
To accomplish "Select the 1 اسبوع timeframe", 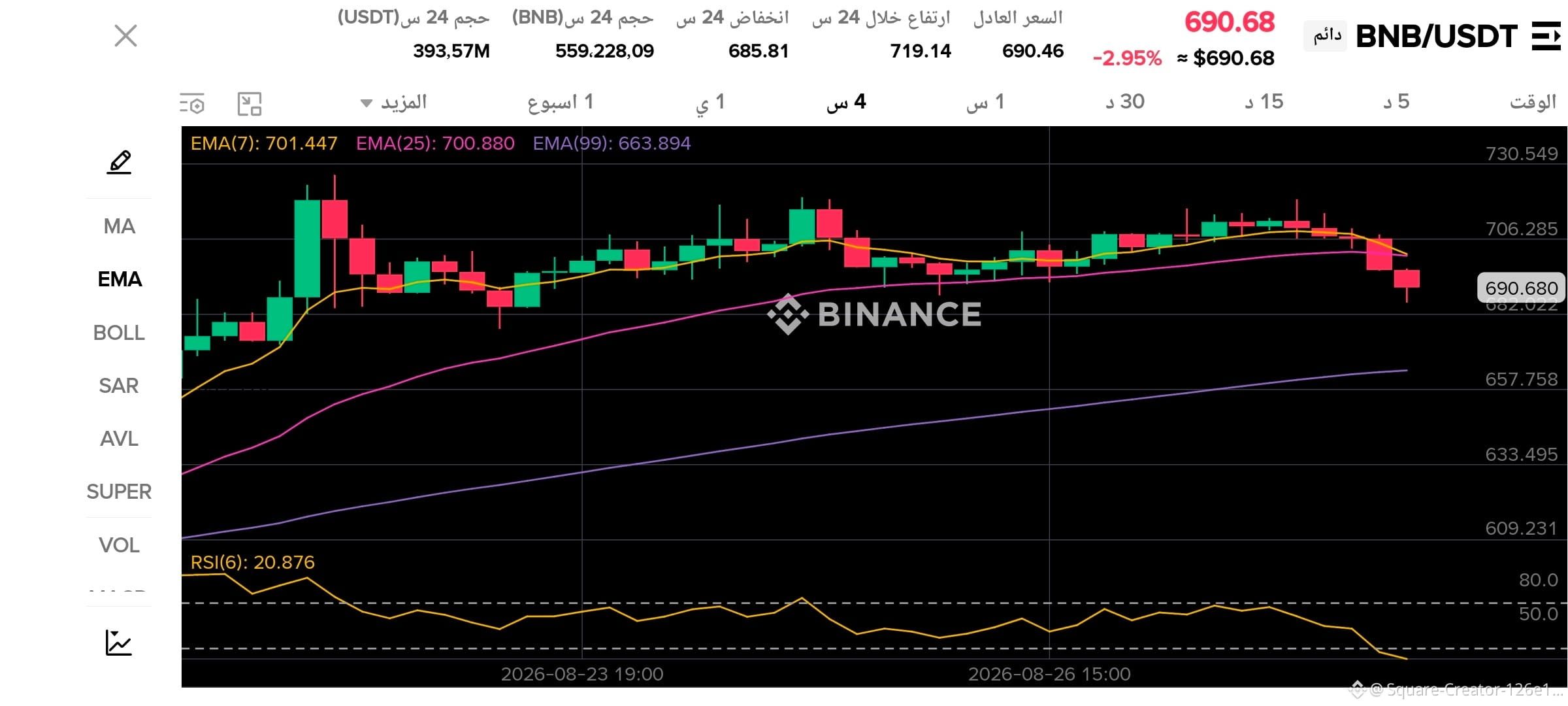I will click(x=561, y=103).
